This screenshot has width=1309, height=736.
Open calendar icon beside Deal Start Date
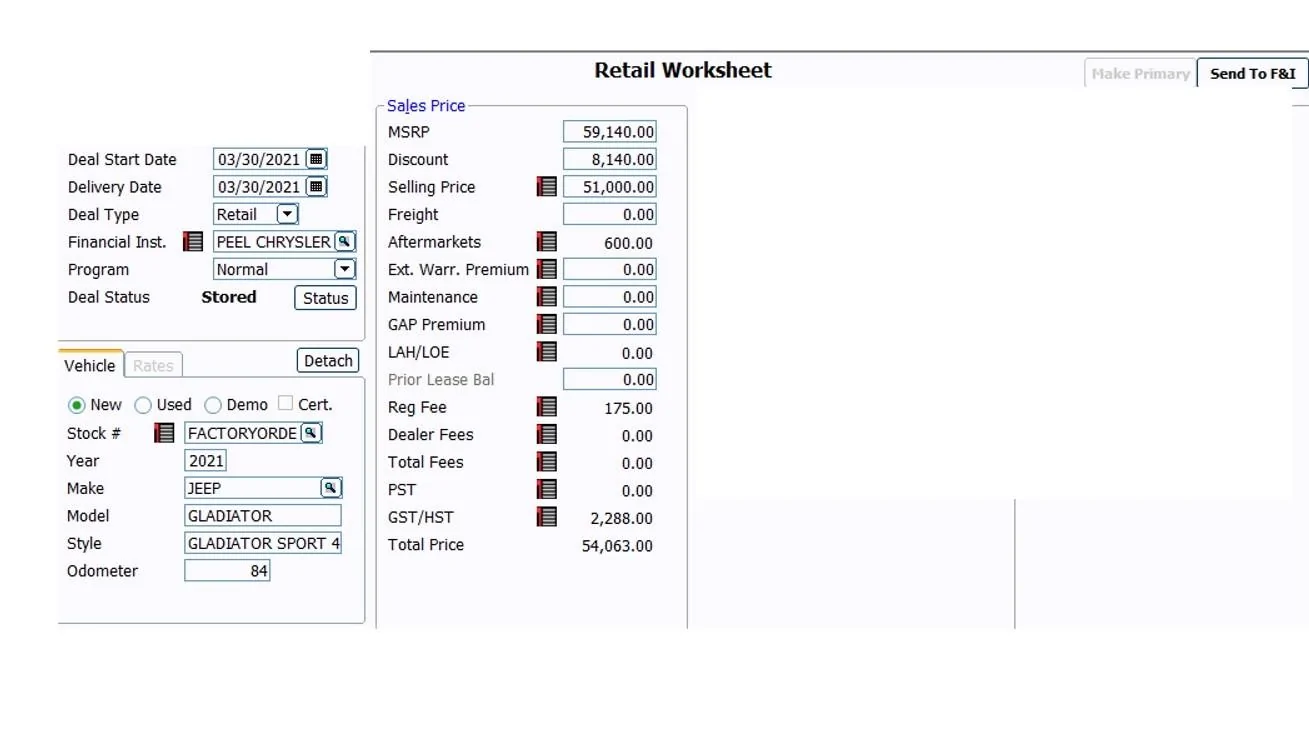316,159
